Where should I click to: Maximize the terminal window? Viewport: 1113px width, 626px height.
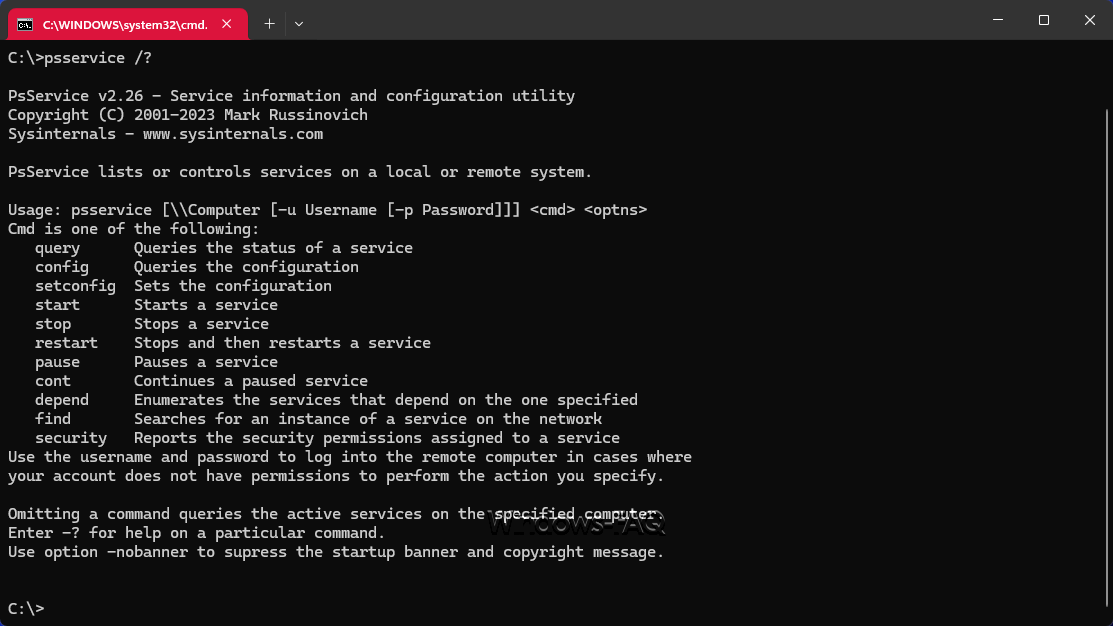pos(1044,20)
